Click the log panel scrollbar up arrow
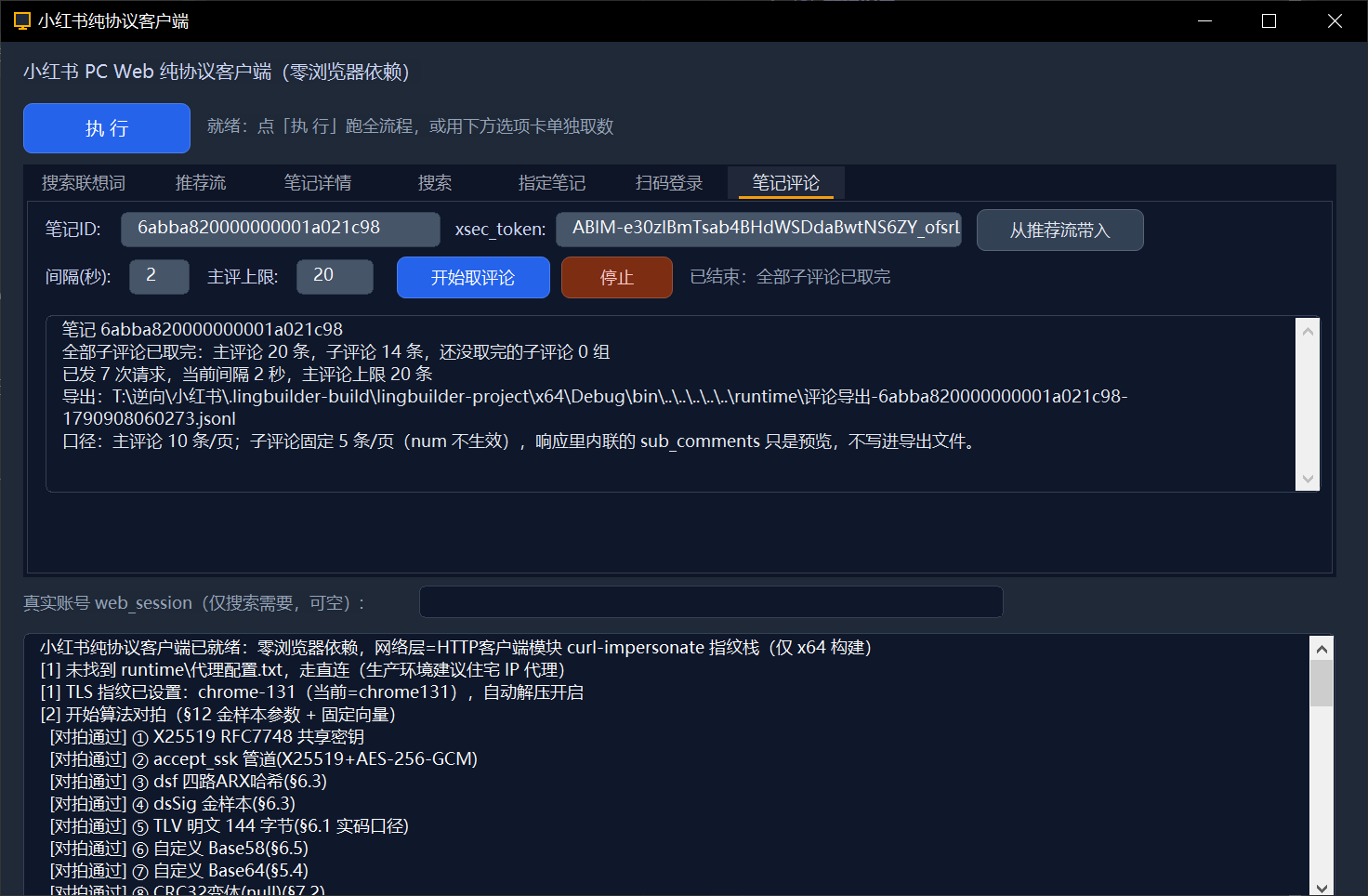This screenshot has width=1368, height=896. pos(1322,648)
